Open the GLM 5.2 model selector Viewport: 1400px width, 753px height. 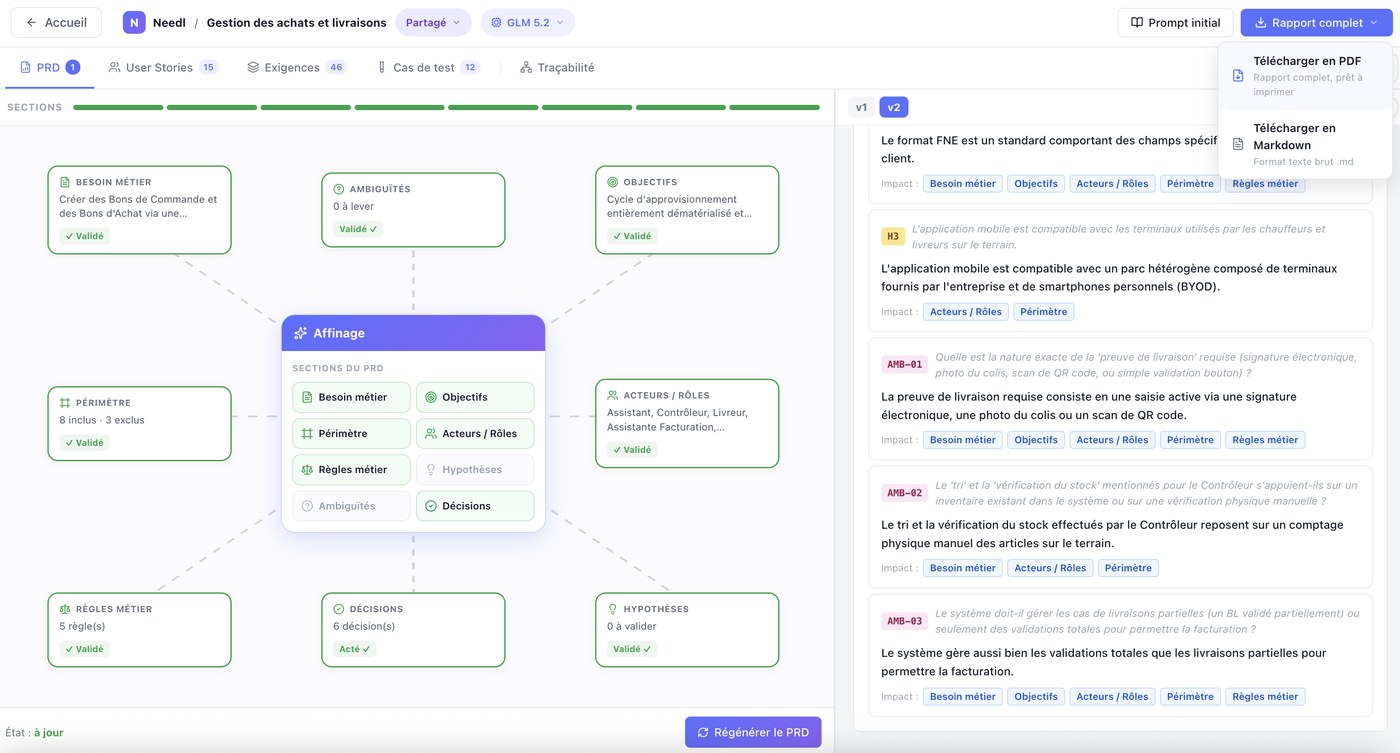pos(527,22)
